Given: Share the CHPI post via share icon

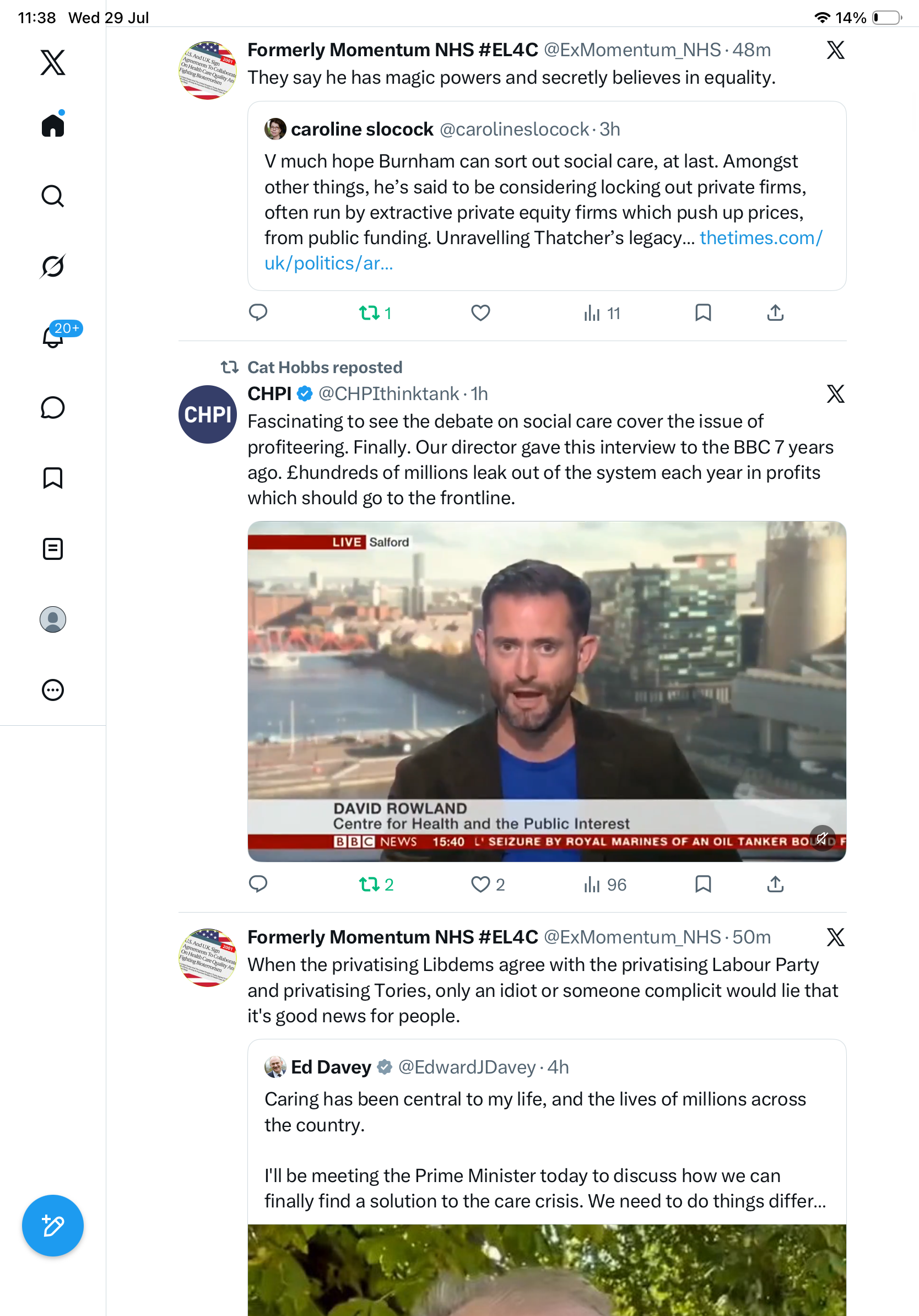Looking at the screenshot, I should click(x=775, y=884).
